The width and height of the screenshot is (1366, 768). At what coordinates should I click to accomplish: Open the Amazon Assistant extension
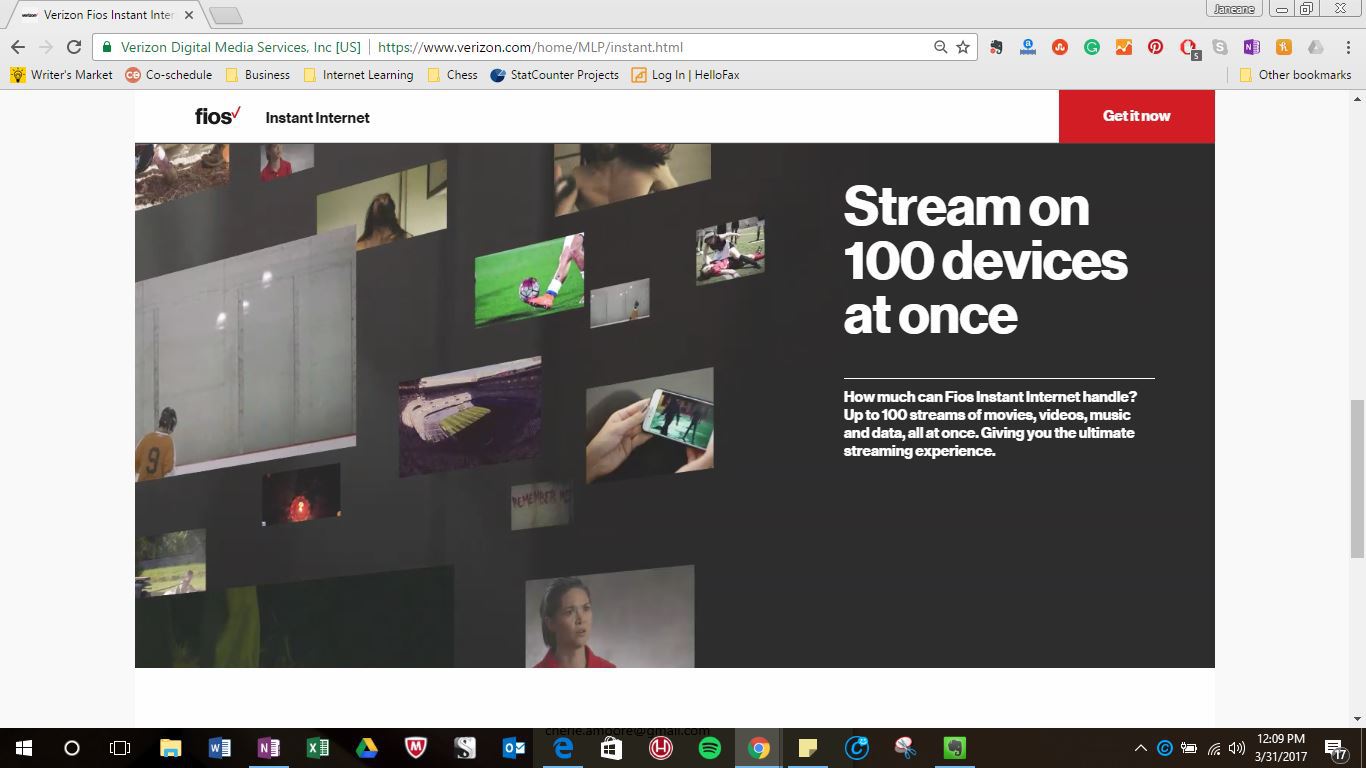point(1028,47)
